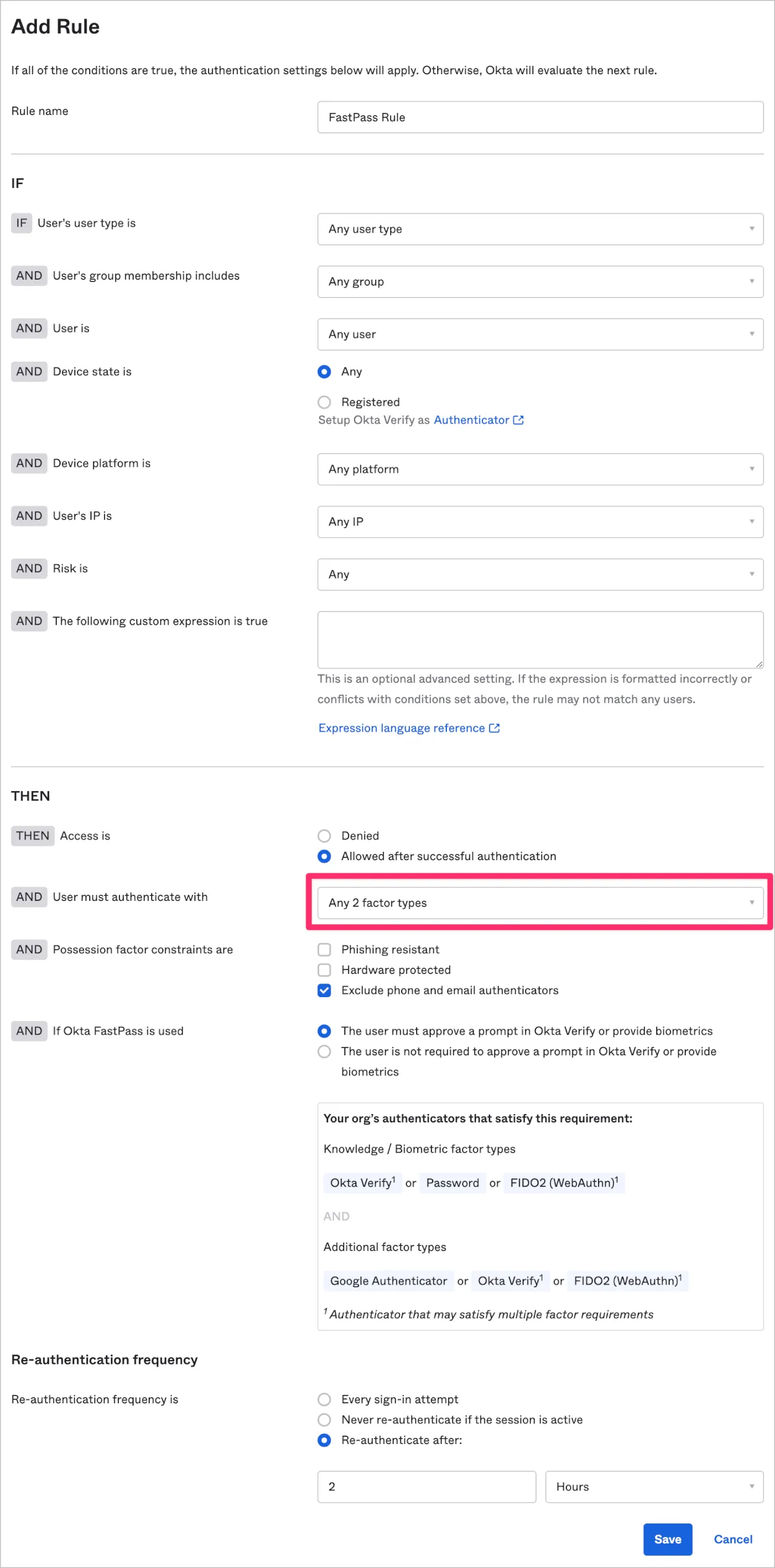Click the Cancel link

pos(732,1540)
